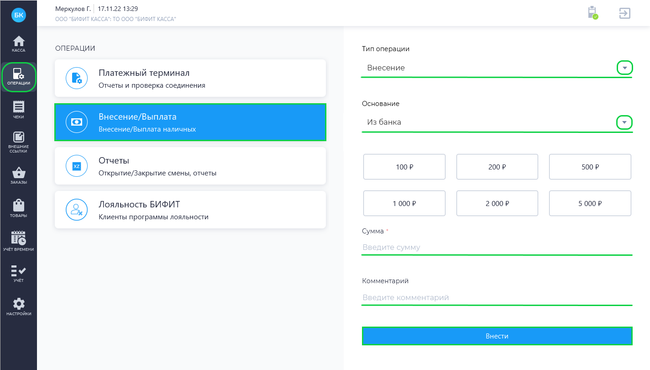The image size is (650, 370).
Task: Expand the Тип операции dropdown arrow
Action: [x=624, y=68]
